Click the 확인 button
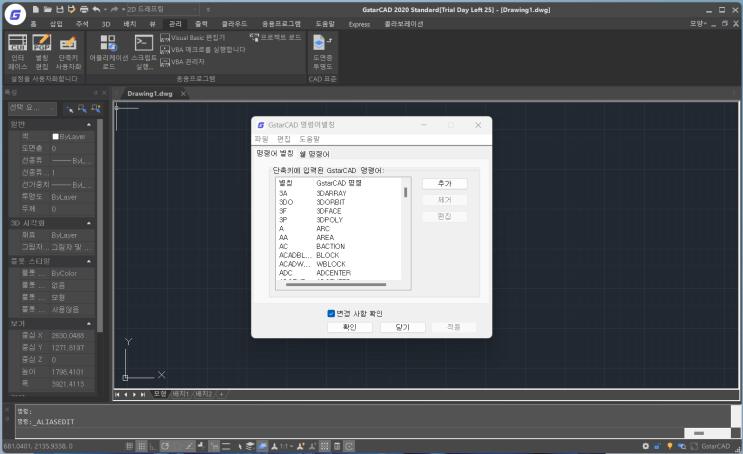The image size is (743, 454). click(x=350, y=327)
